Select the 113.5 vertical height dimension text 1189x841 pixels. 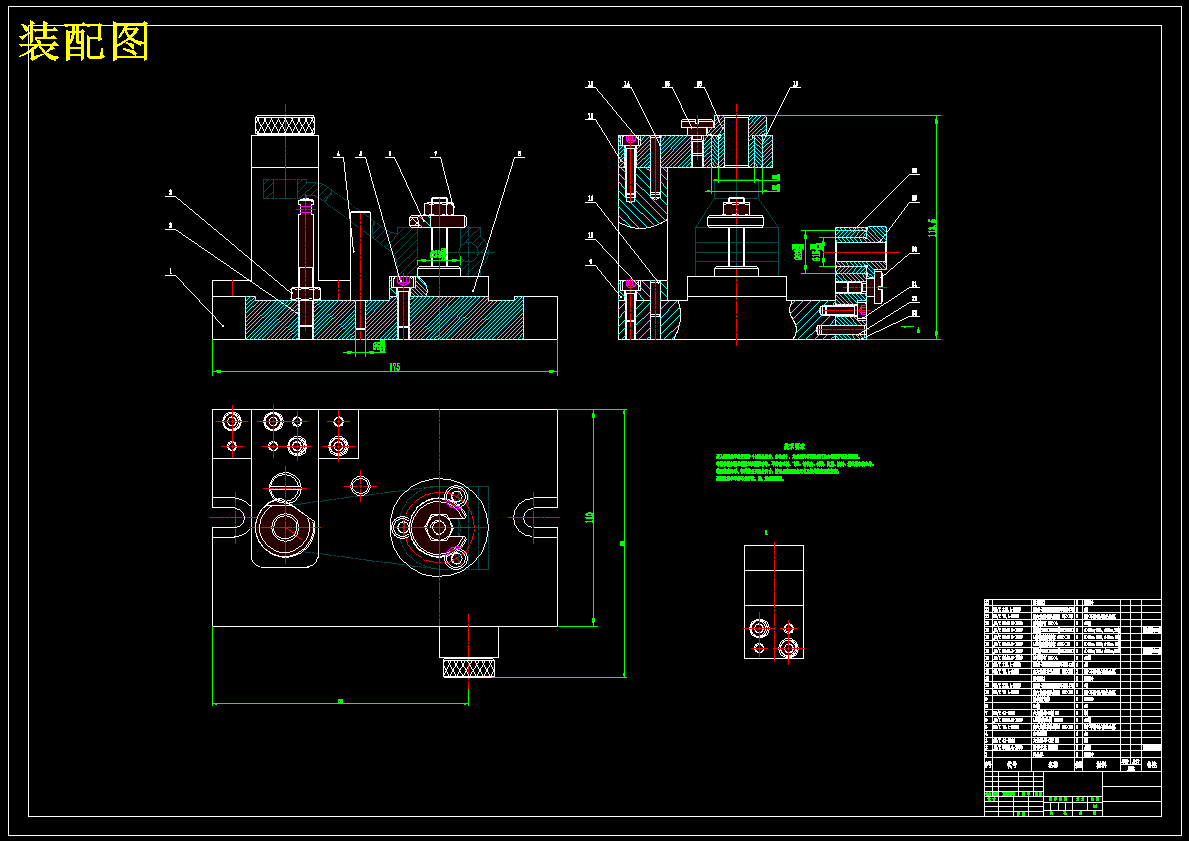pyautogui.click(x=933, y=228)
